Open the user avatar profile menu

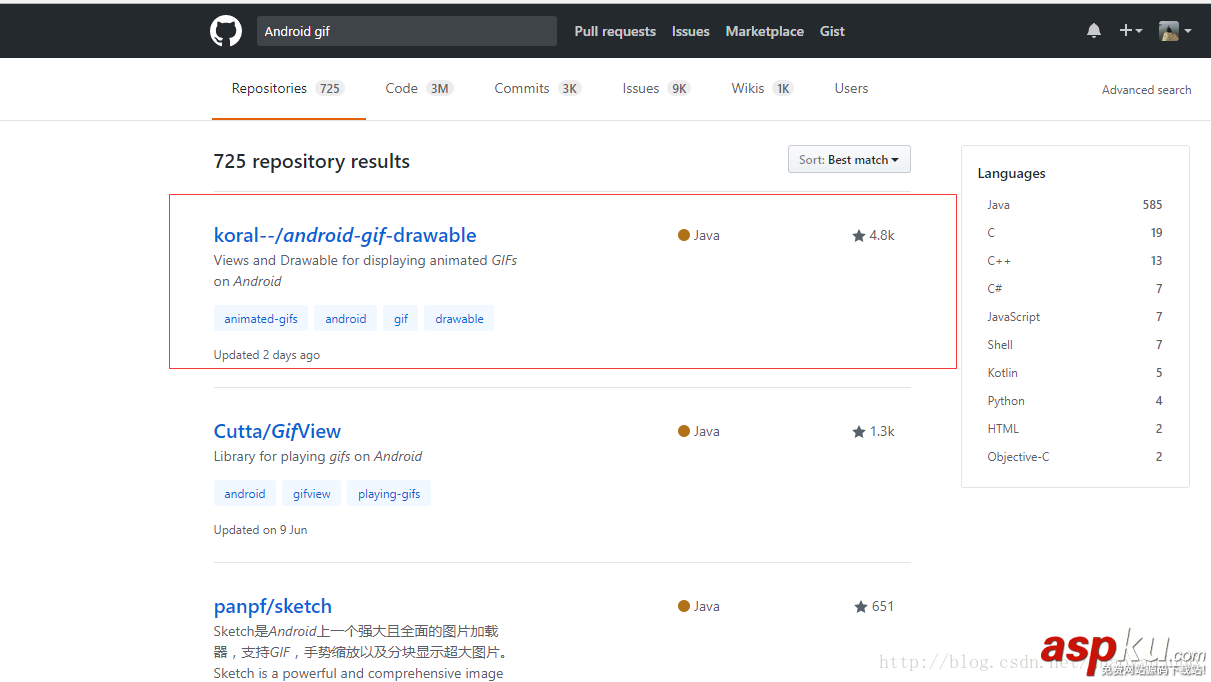pyautogui.click(x=1174, y=31)
